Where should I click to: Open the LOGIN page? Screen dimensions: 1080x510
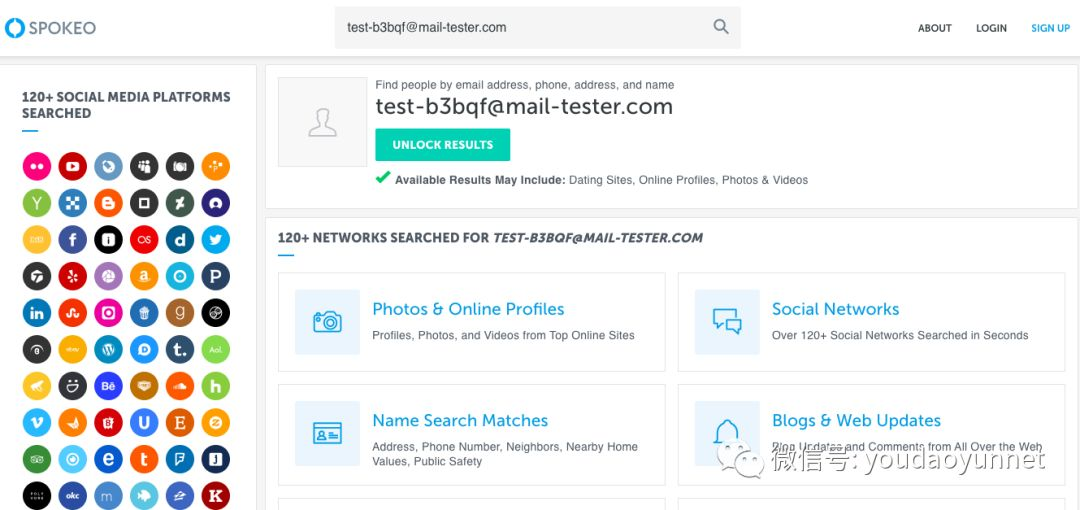pyautogui.click(x=991, y=28)
